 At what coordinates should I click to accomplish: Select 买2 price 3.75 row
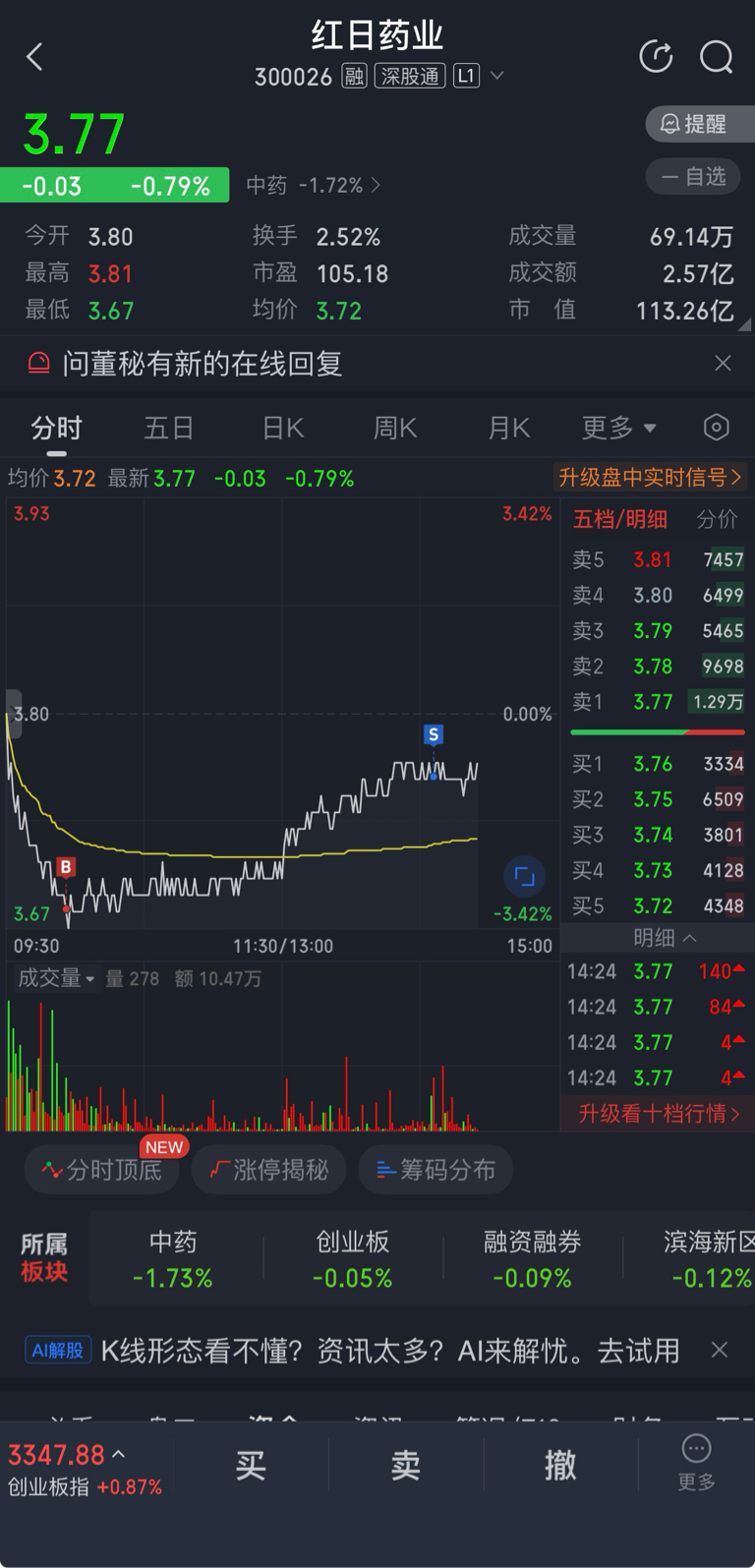(x=658, y=799)
